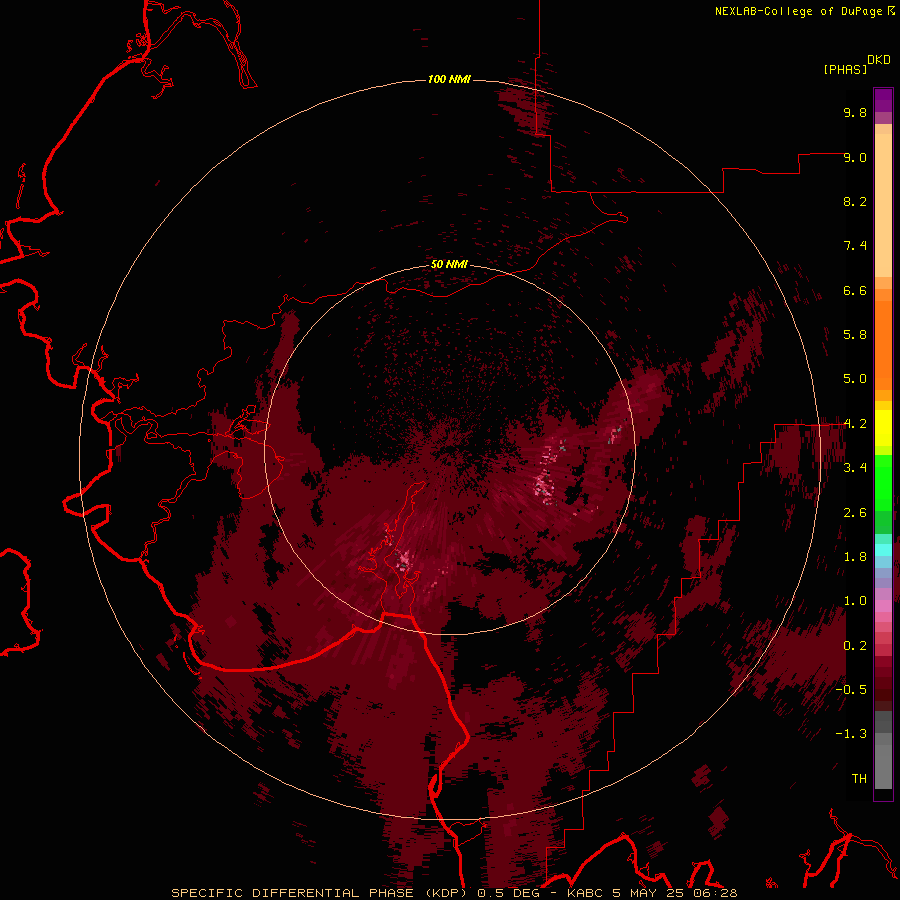This screenshot has height=900, width=900.
Task: Click the 0.2 value on the color scale
Action: coord(855,646)
